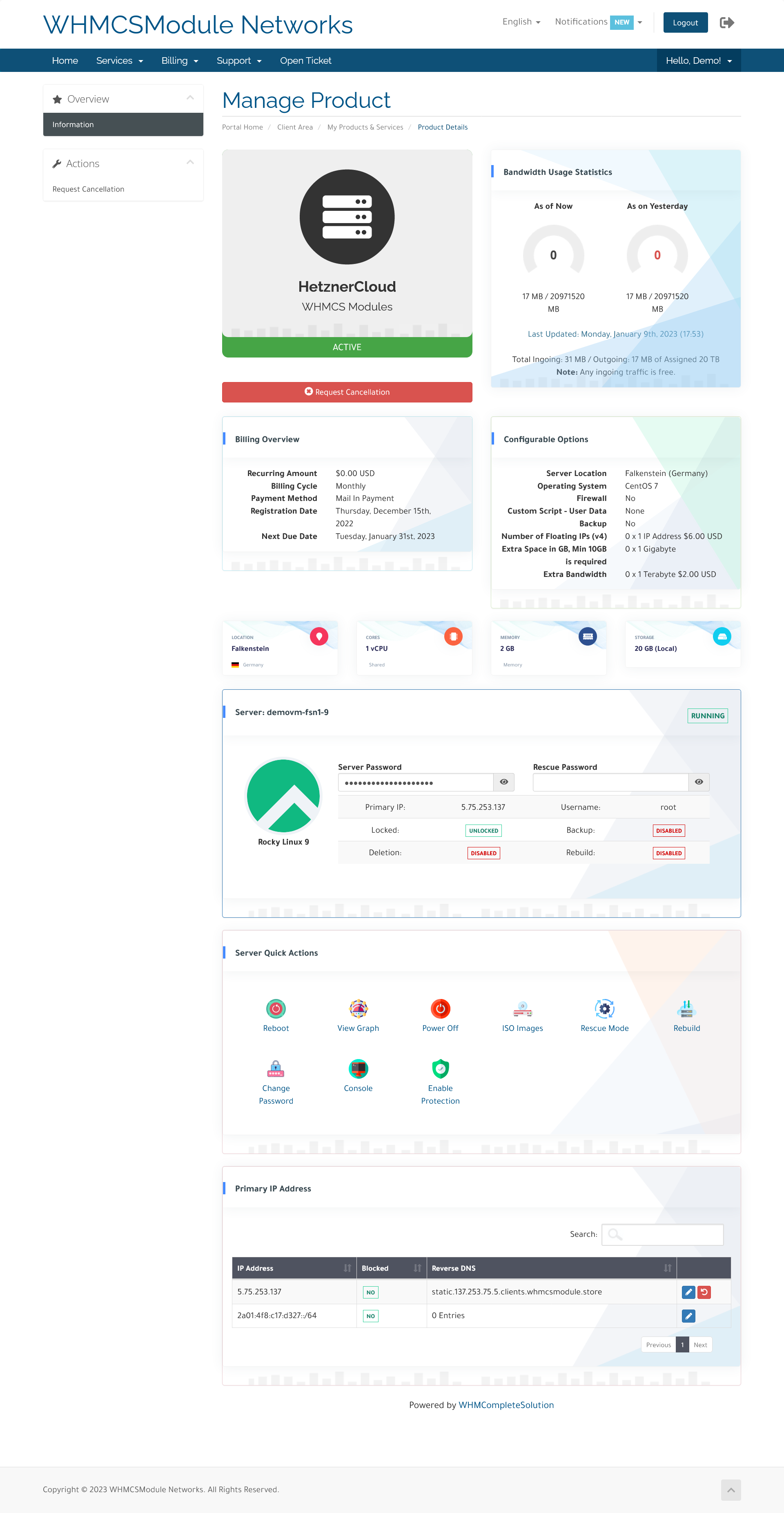This screenshot has width=784, height=1513.
Task: Show the Rescue Password via eye icon
Action: point(698,782)
